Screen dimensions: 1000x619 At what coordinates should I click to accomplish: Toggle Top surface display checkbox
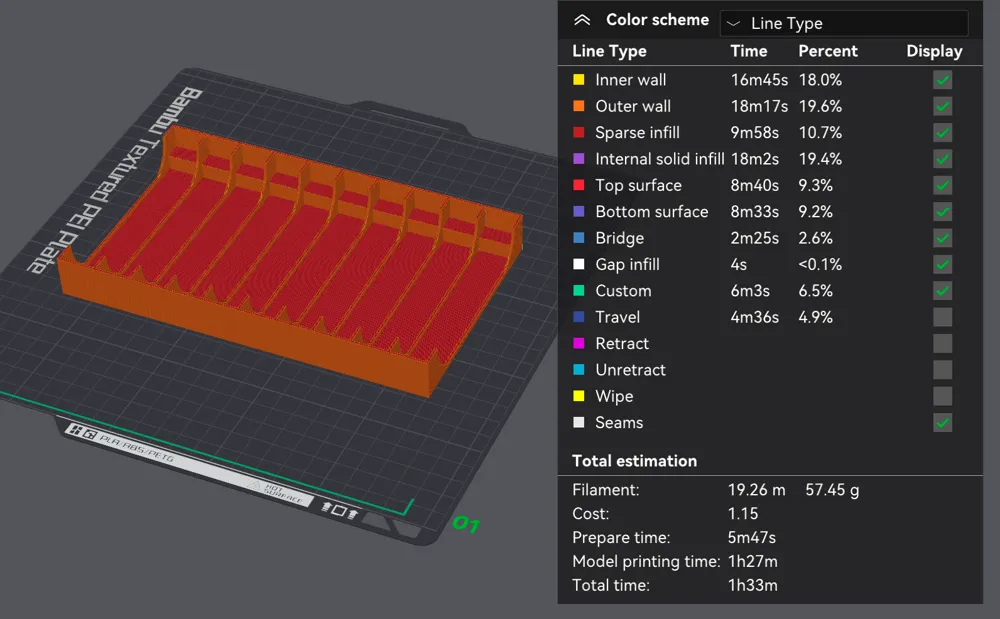pos(943,186)
